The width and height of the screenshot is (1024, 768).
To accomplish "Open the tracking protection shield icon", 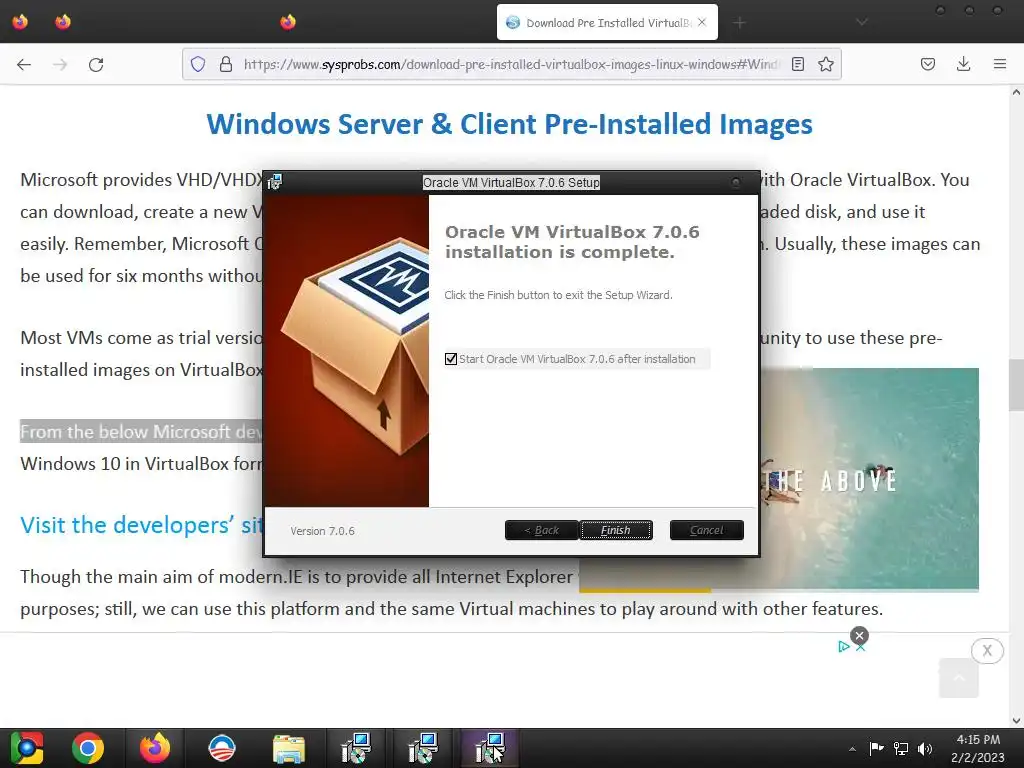I will point(198,64).
